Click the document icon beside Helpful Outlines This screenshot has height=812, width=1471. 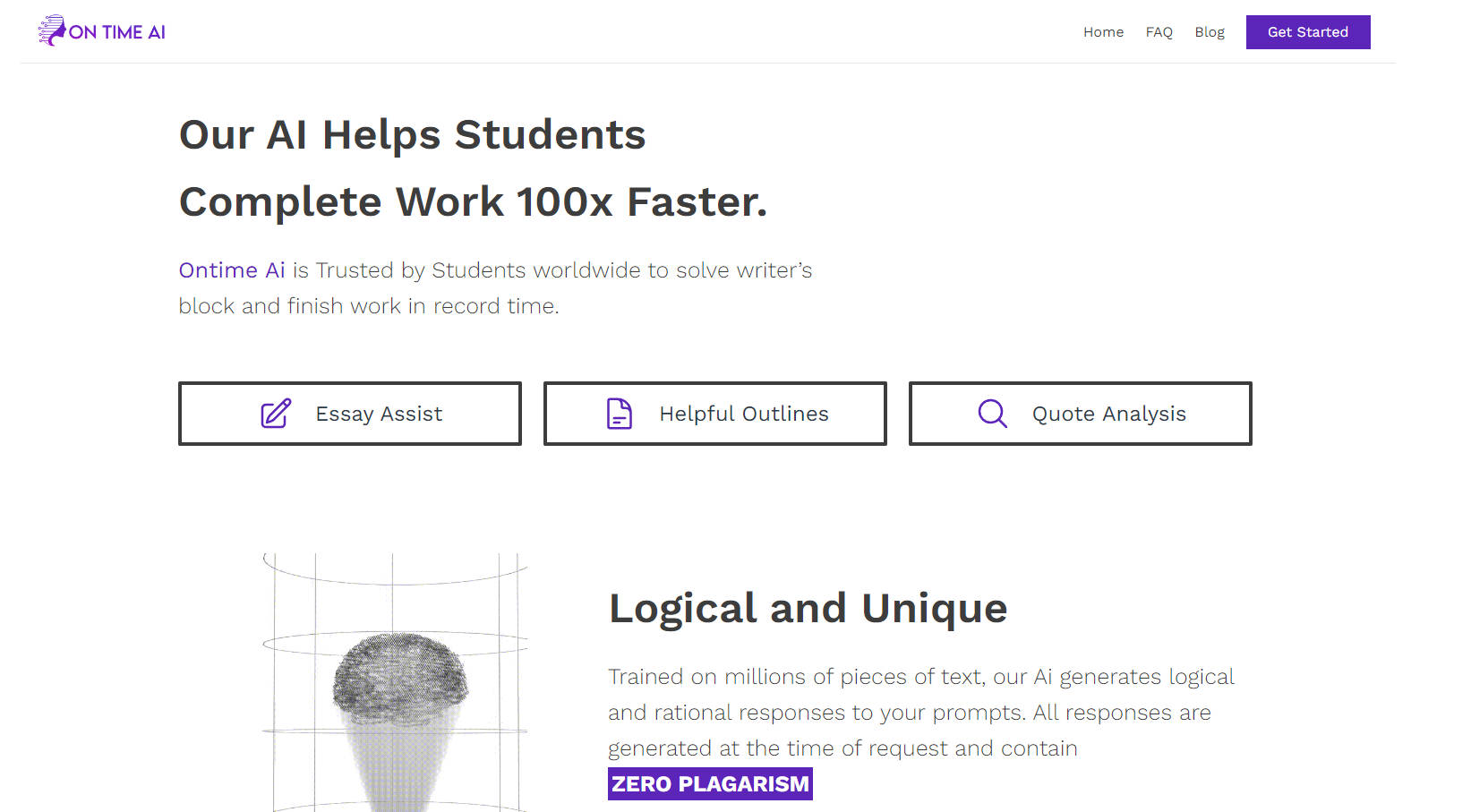pyautogui.click(x=619, y=414)
